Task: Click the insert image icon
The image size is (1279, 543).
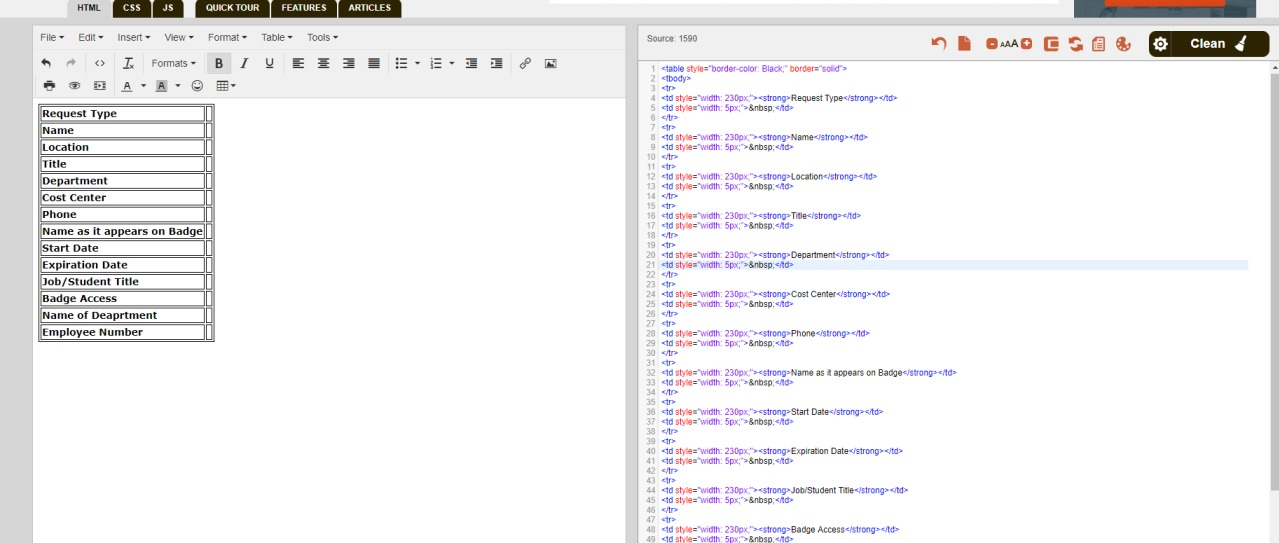Action: click(x=550, y=63)
